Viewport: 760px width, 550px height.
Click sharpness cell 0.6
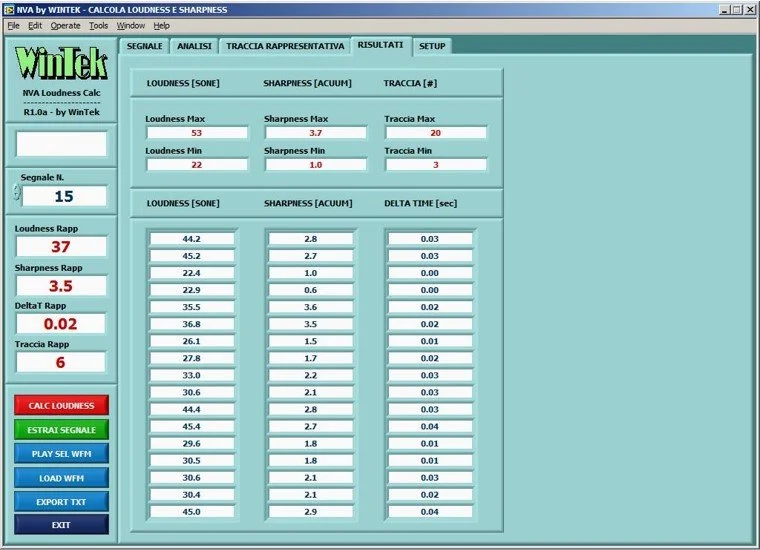point(311,290)
